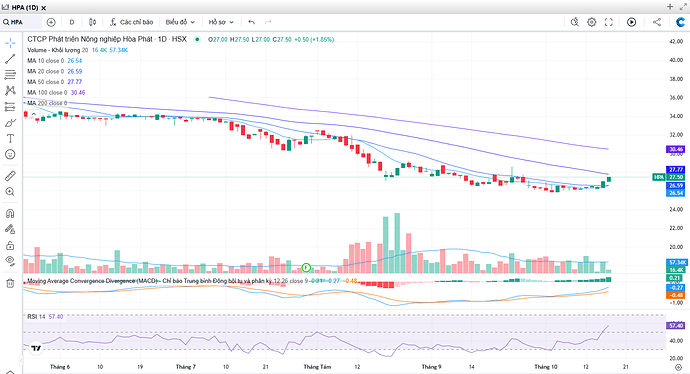Open the emoji and icons tool
This screenshot has width=690, height=374.
pyautogui.click(x=10, y=154)
